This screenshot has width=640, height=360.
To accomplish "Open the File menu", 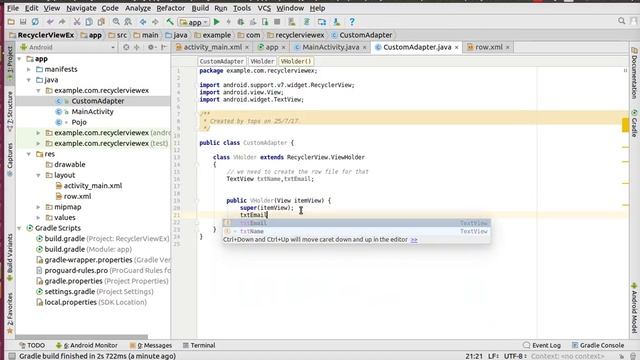I will point(13,8).
